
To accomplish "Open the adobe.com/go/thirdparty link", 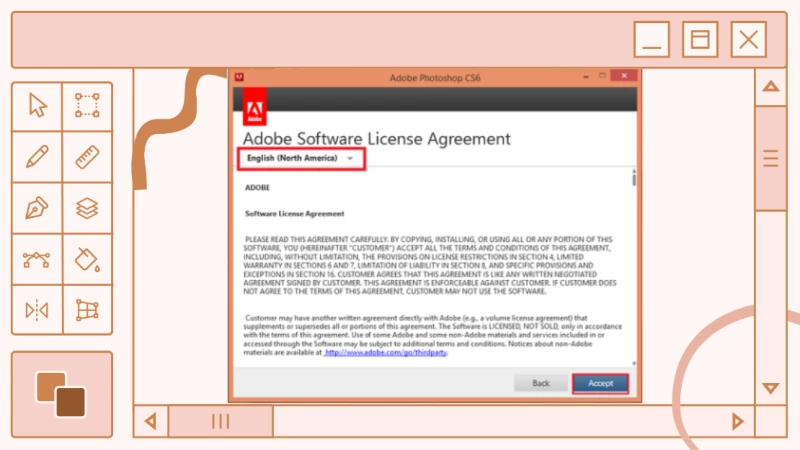I will 386,353.
